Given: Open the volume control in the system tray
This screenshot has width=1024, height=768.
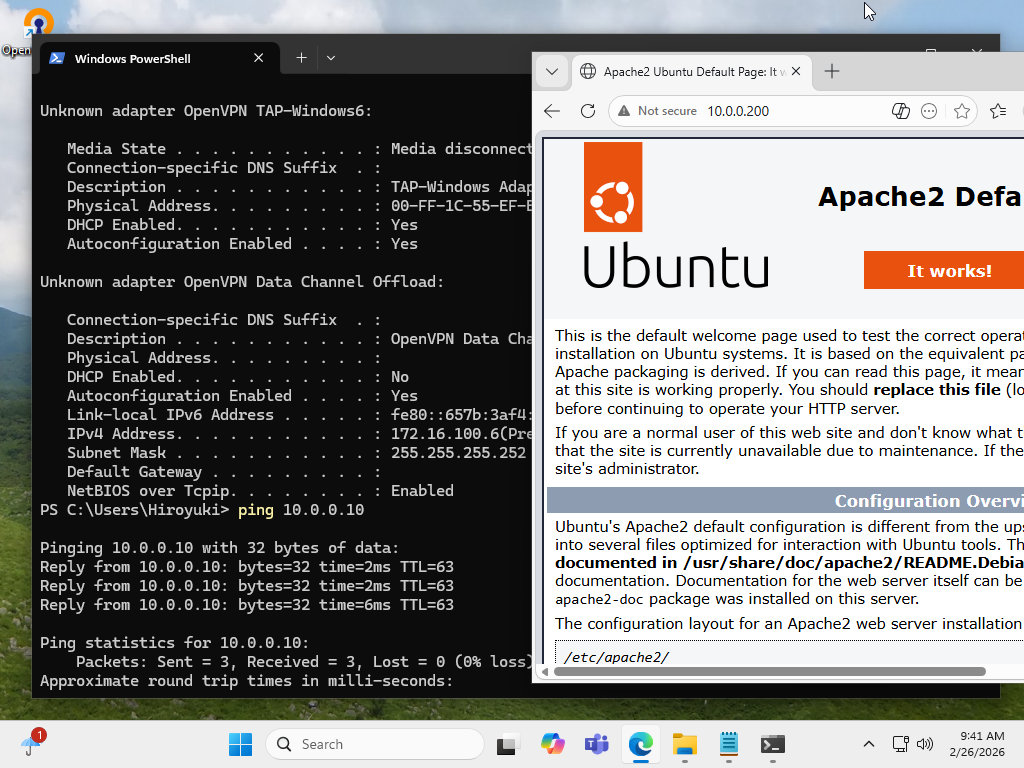Looking at the screenshot, I should pos(925,744).
